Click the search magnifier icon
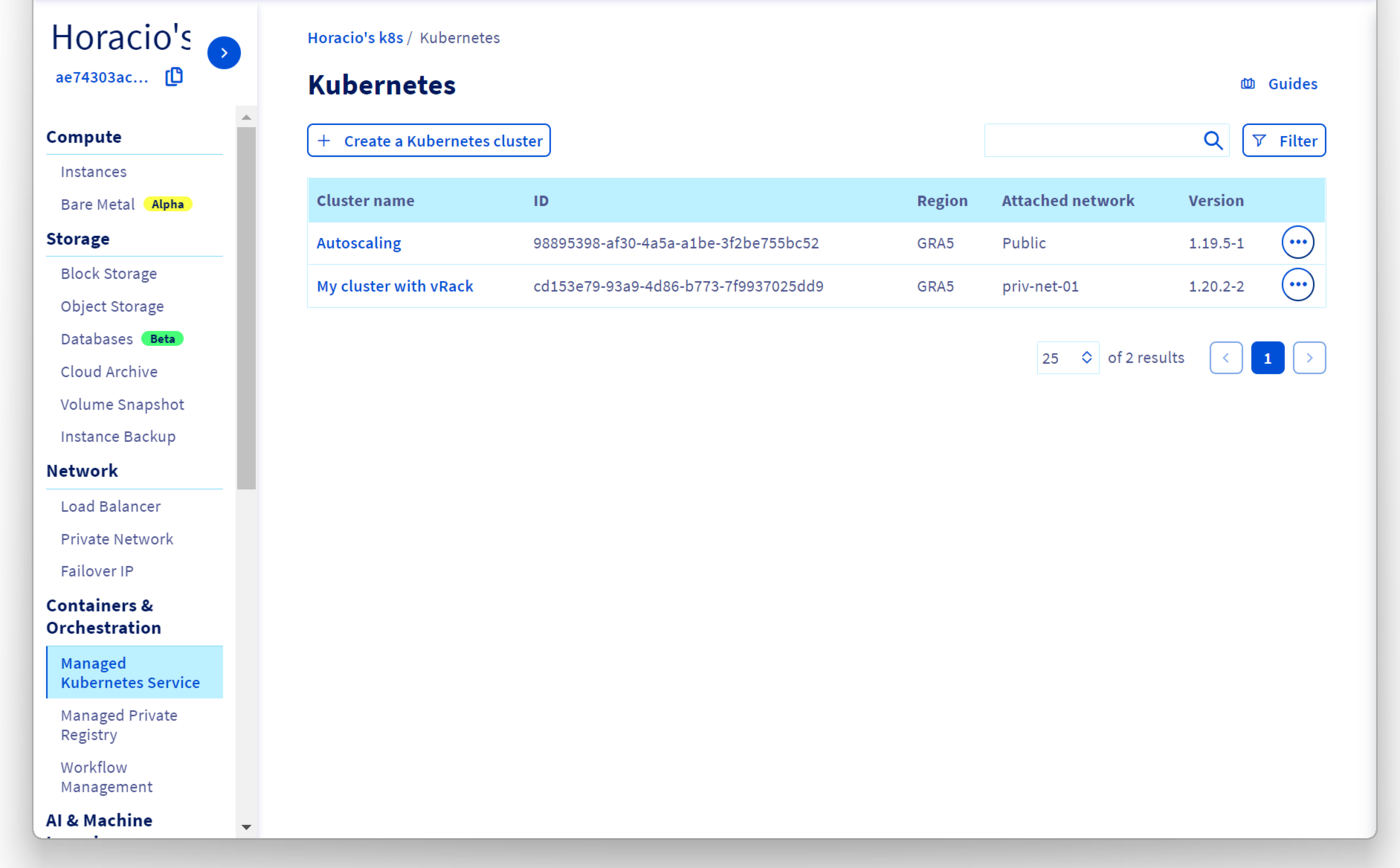 pos(1213,141)
